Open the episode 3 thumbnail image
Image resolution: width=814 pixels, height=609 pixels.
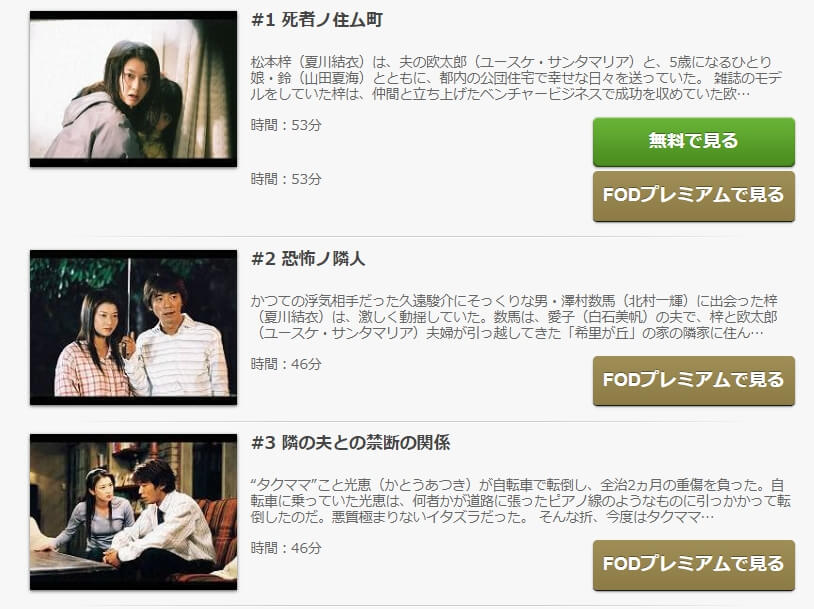[x=133, y=512]
